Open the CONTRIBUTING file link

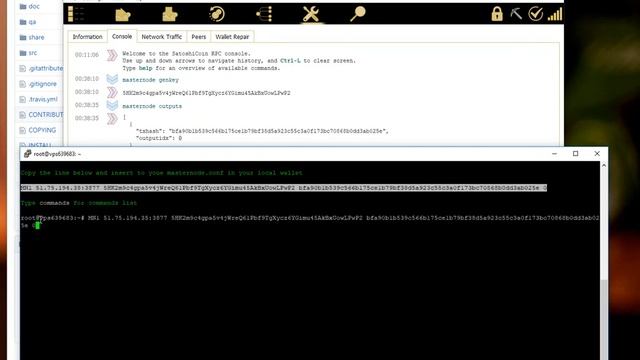[46, 115]
